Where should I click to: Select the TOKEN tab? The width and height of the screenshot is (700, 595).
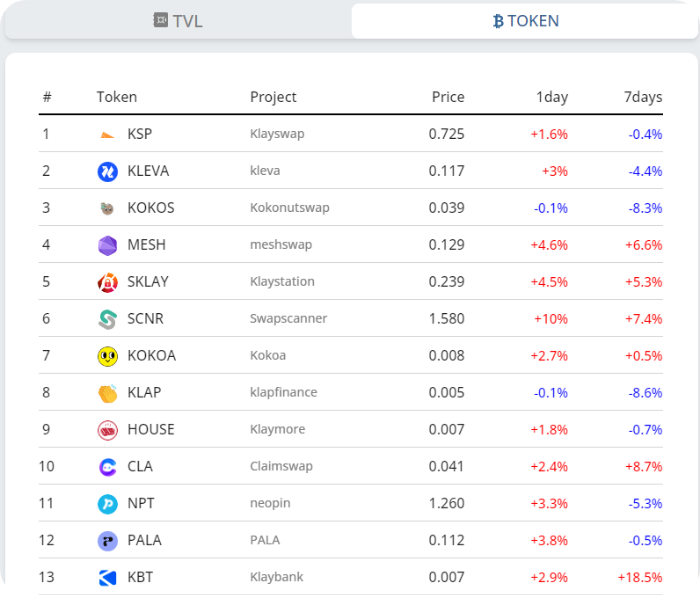525,21
